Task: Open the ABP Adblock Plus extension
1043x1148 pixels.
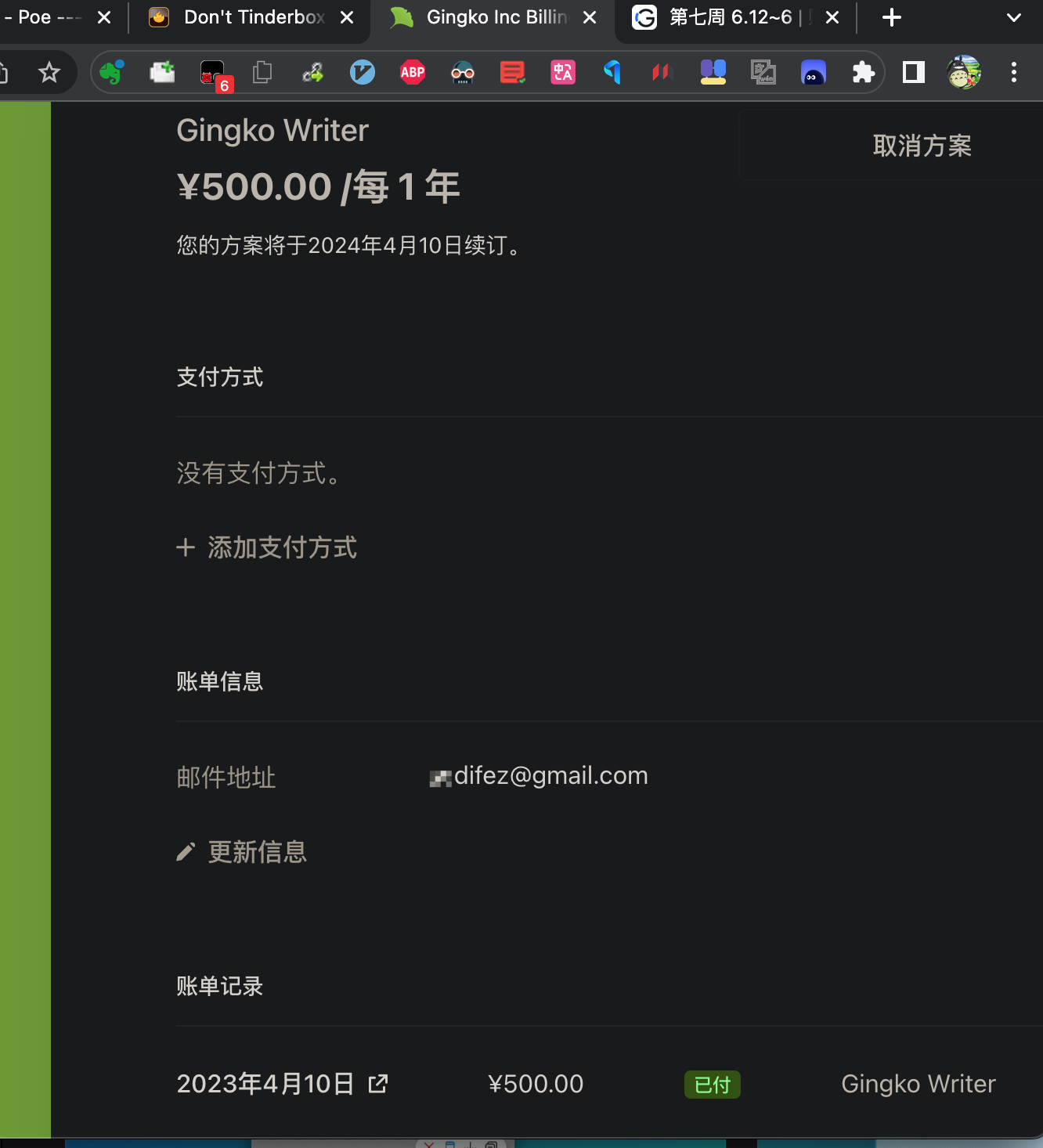Action: (x=413, y=73)
